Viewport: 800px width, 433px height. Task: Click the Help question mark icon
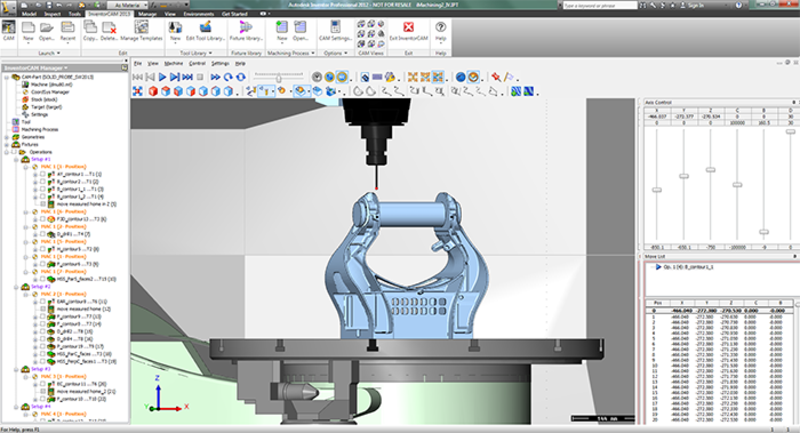pos(441,28)
